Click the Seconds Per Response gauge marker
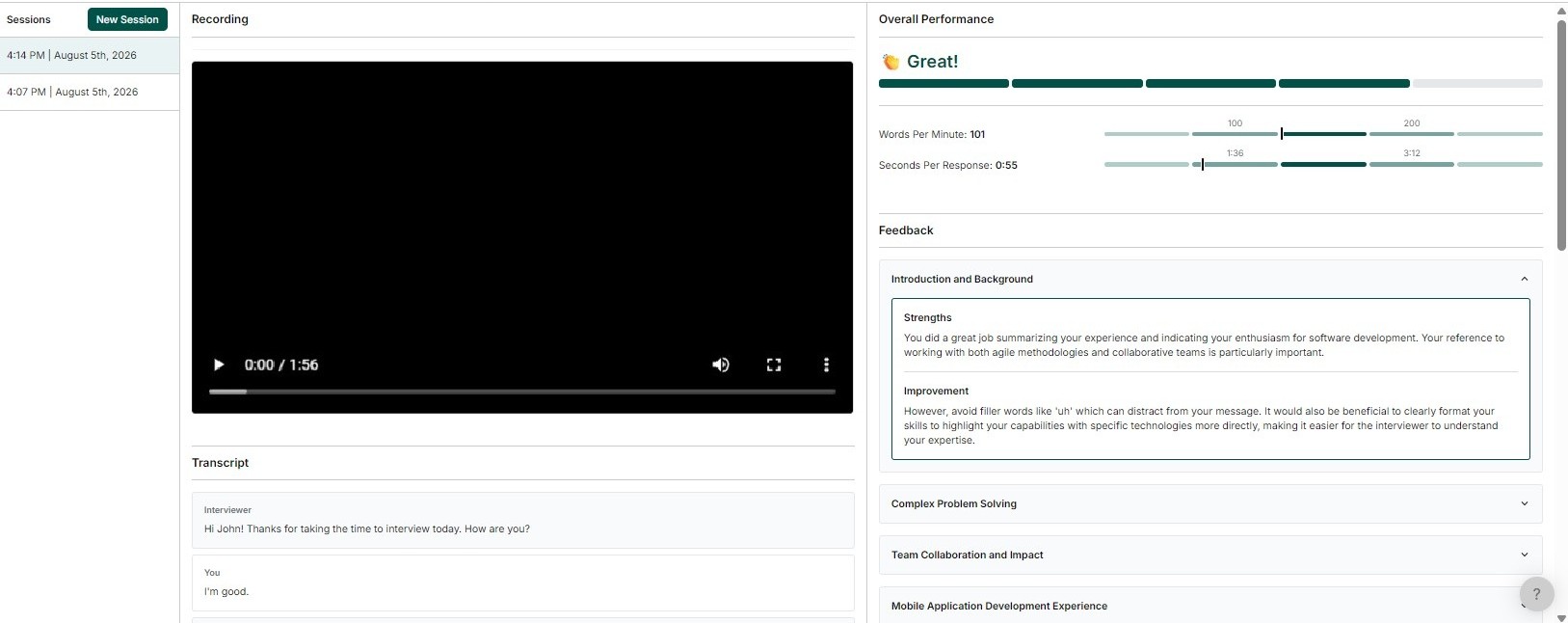The height and width of the screenshot is (623, 1568). [1203, 165]
